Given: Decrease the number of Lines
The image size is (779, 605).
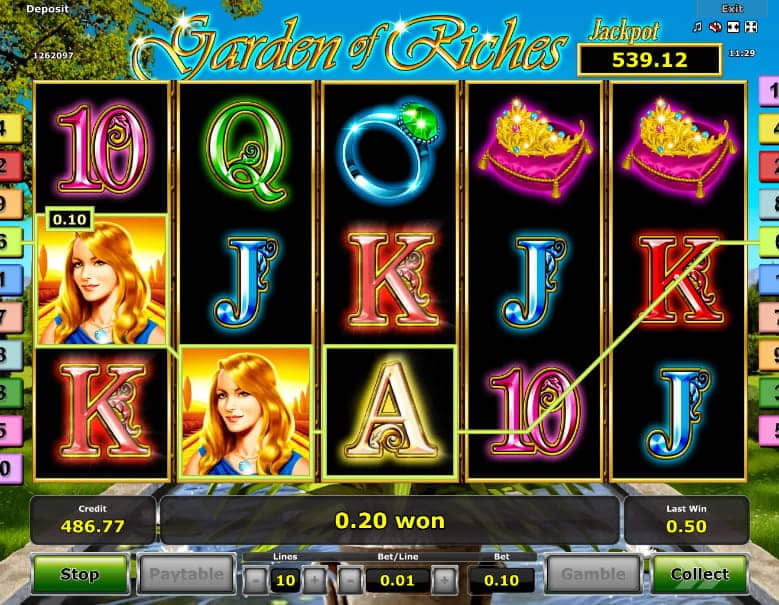Looking at the screenshot, I should pos(256,580).
